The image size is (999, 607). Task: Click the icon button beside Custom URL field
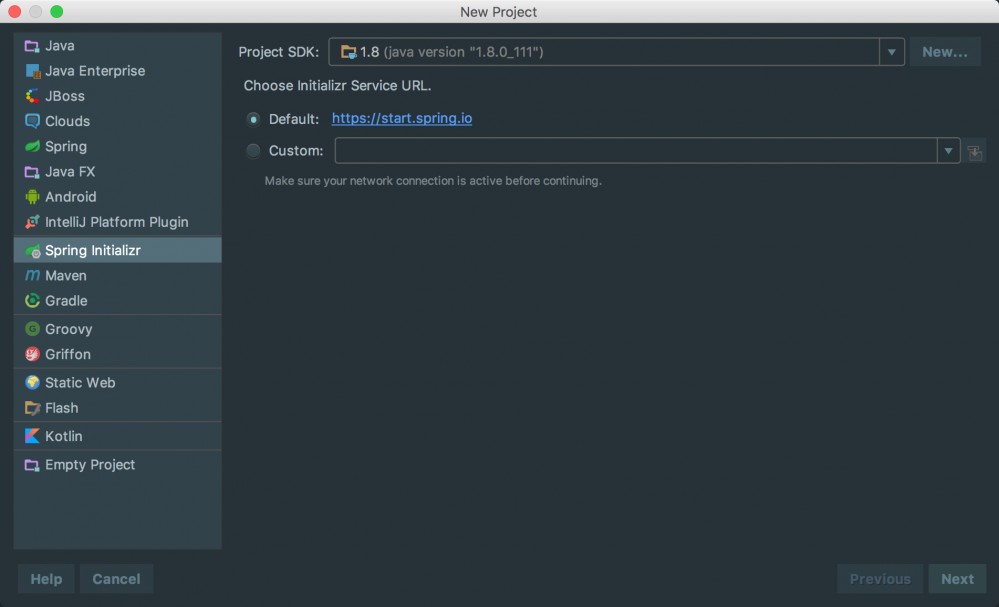click(x=974, y=152)
